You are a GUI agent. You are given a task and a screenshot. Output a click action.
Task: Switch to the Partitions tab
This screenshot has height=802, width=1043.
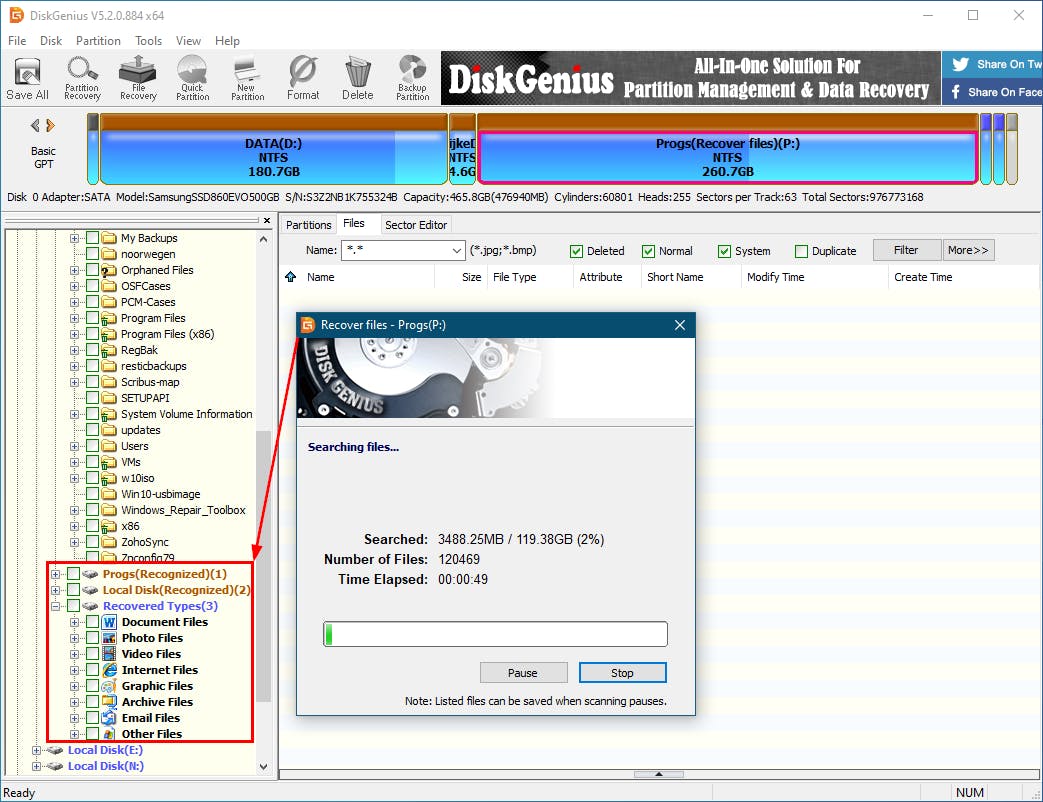(x=308, y=225)
